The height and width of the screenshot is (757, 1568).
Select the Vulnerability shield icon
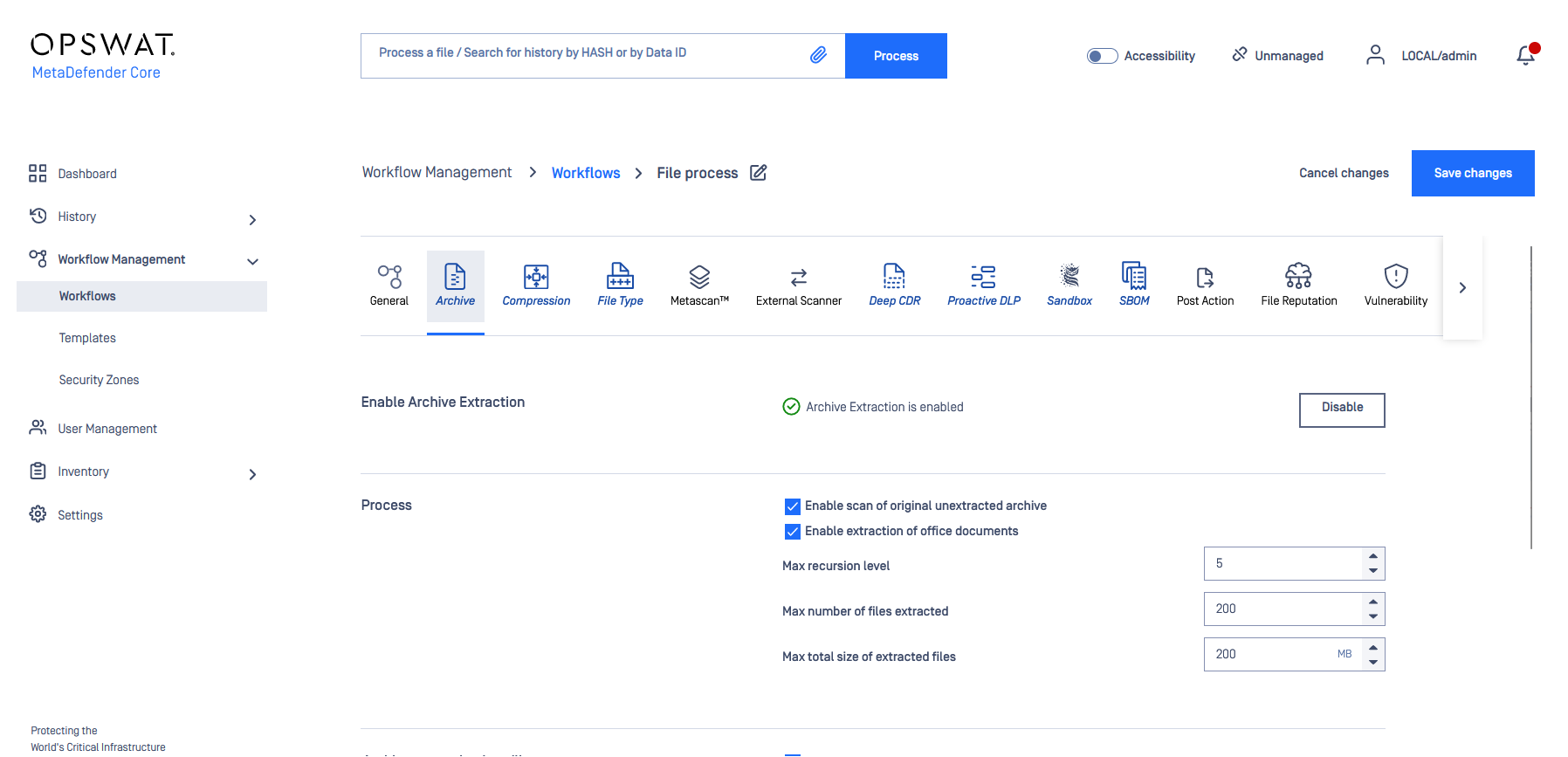click(x=1395, y=277)
